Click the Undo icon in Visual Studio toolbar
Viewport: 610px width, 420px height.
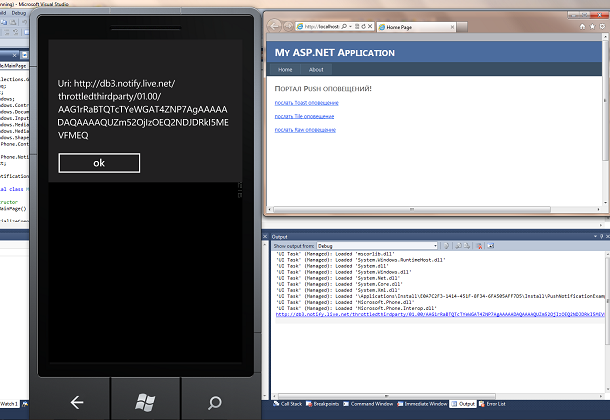(25, 23)
